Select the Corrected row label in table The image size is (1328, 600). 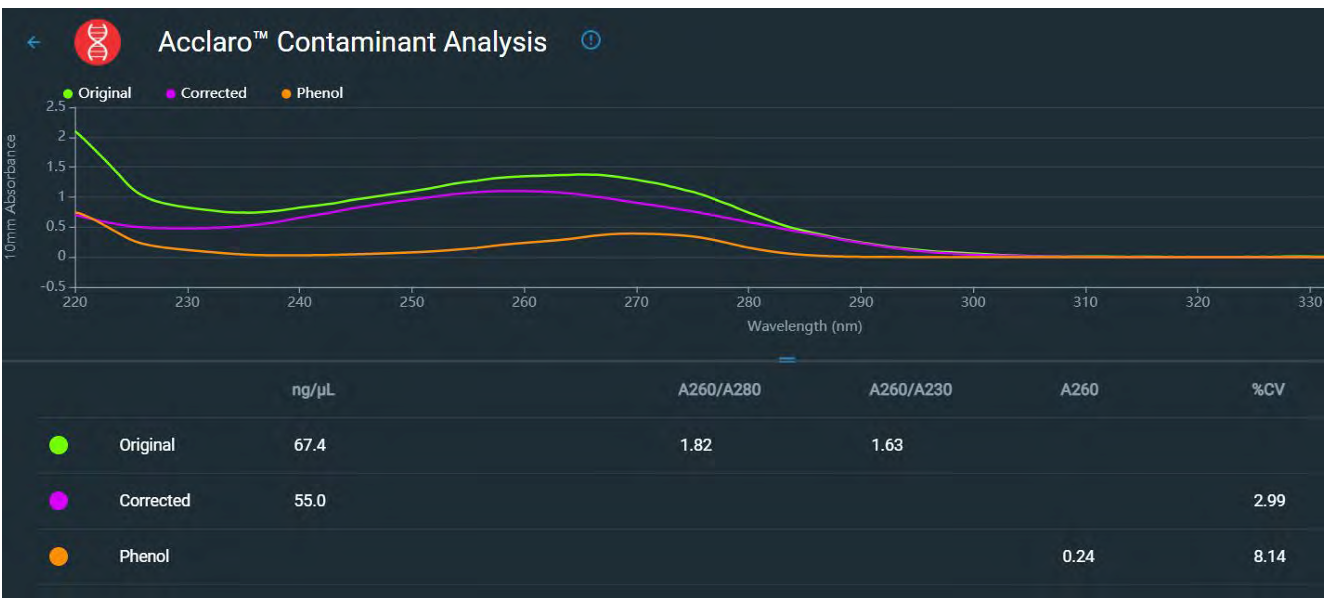pyautogui.click(x=154, y=501)
